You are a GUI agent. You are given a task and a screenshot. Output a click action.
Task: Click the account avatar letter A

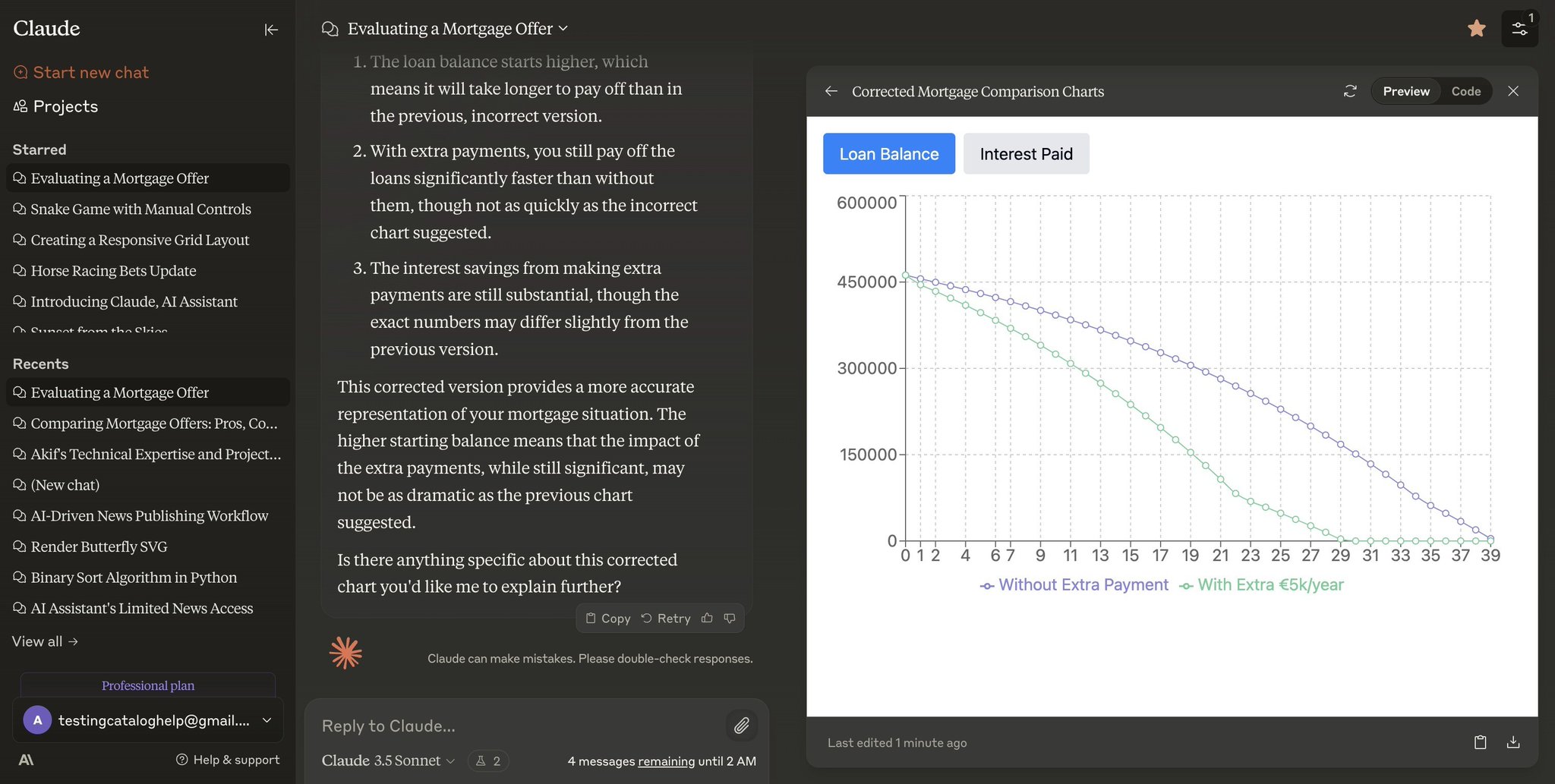pyautogui.click(x=37, y=720)
